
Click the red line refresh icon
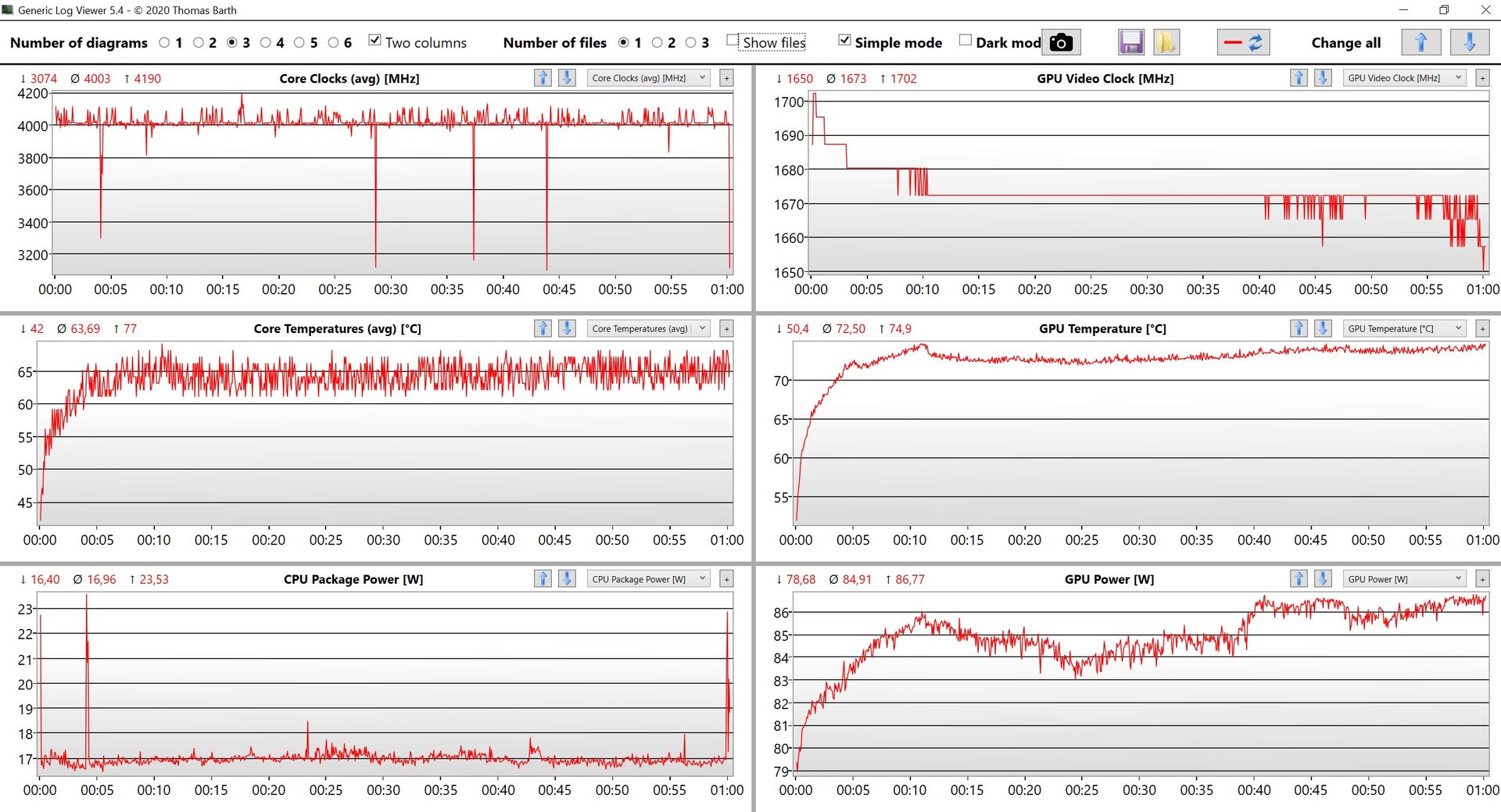point(1243,42)
